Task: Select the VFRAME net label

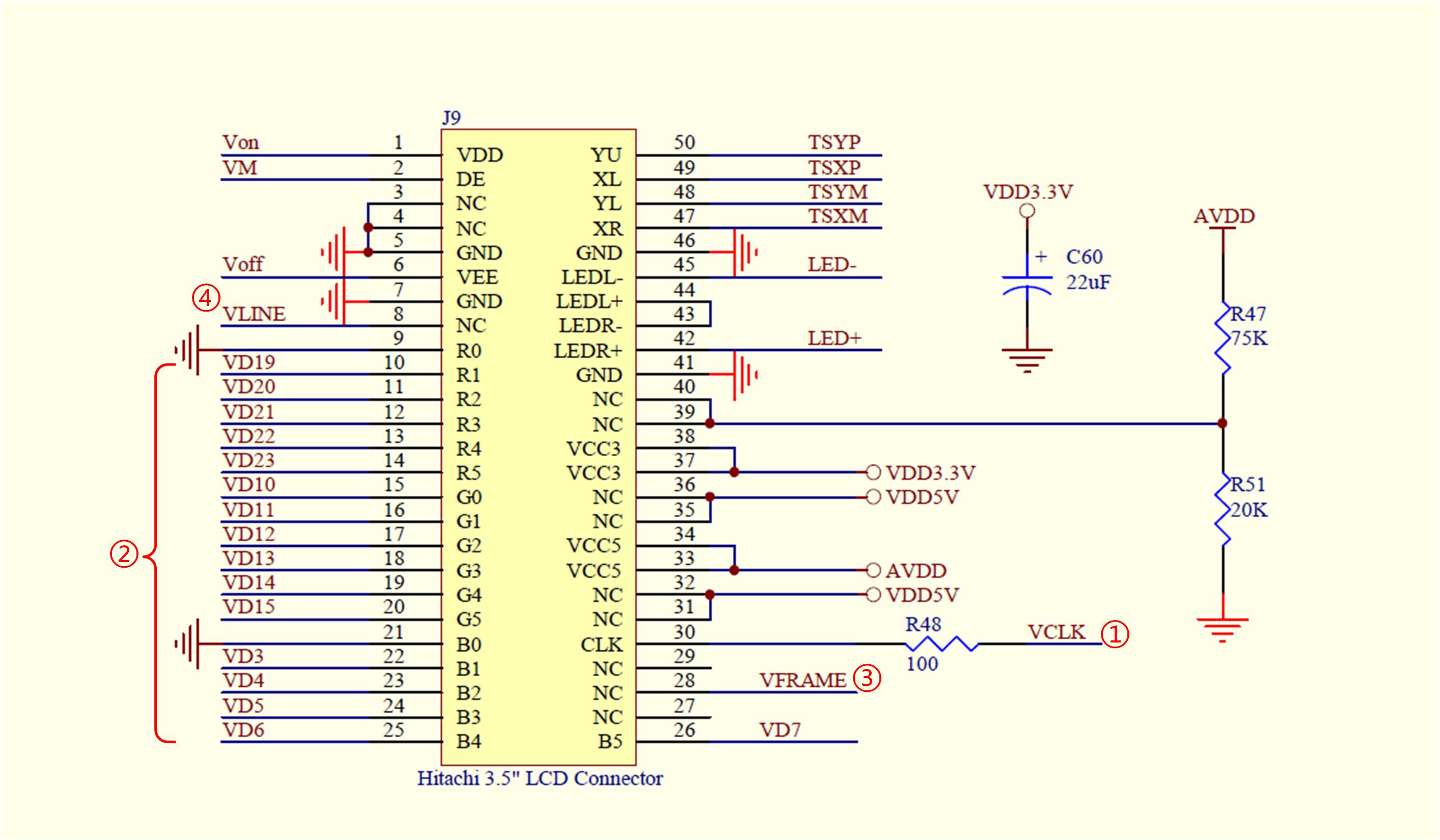Action: pos(803,681)
